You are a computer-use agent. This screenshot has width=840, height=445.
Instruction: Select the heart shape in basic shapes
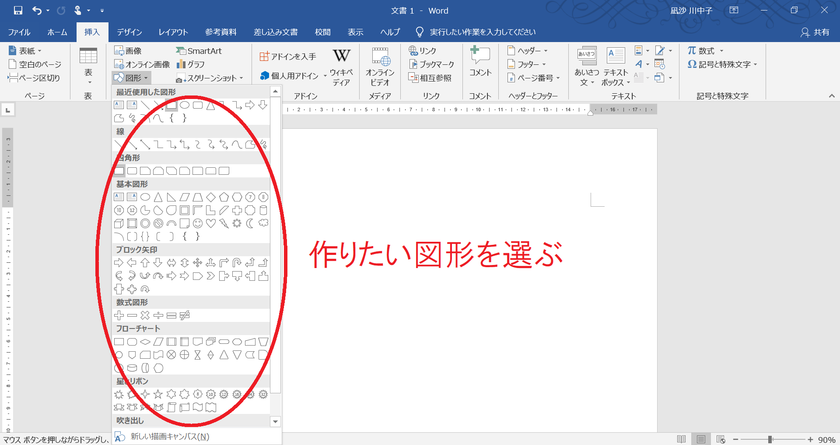point(211,223)
